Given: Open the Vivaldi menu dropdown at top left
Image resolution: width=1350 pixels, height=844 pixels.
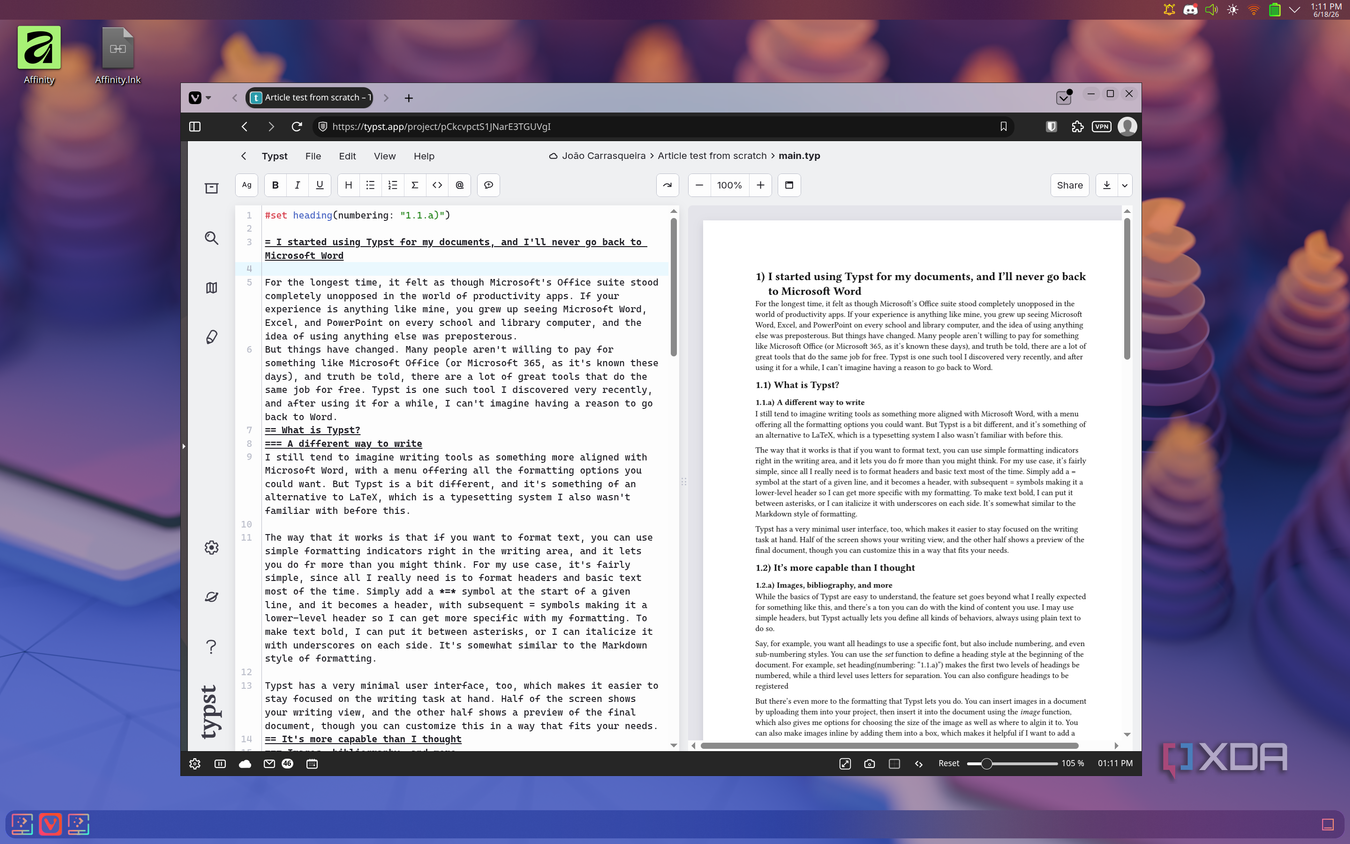Looking at the screenshot, I should pyautogui.click(x=201, y=97).
